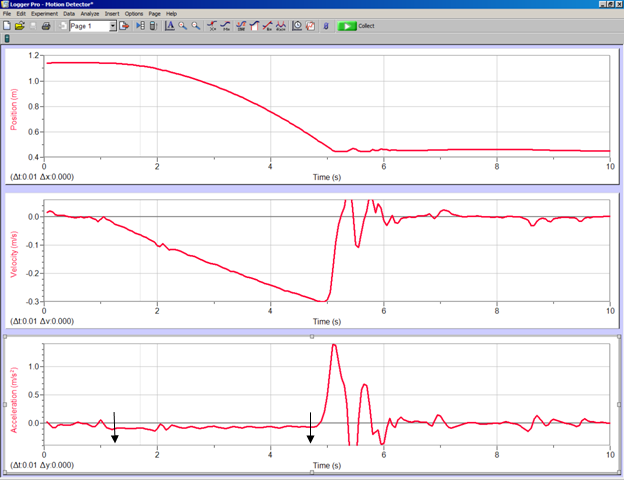Click the Autoscale graph icon
Screen dimensions: 624x480
coord(169,25)
